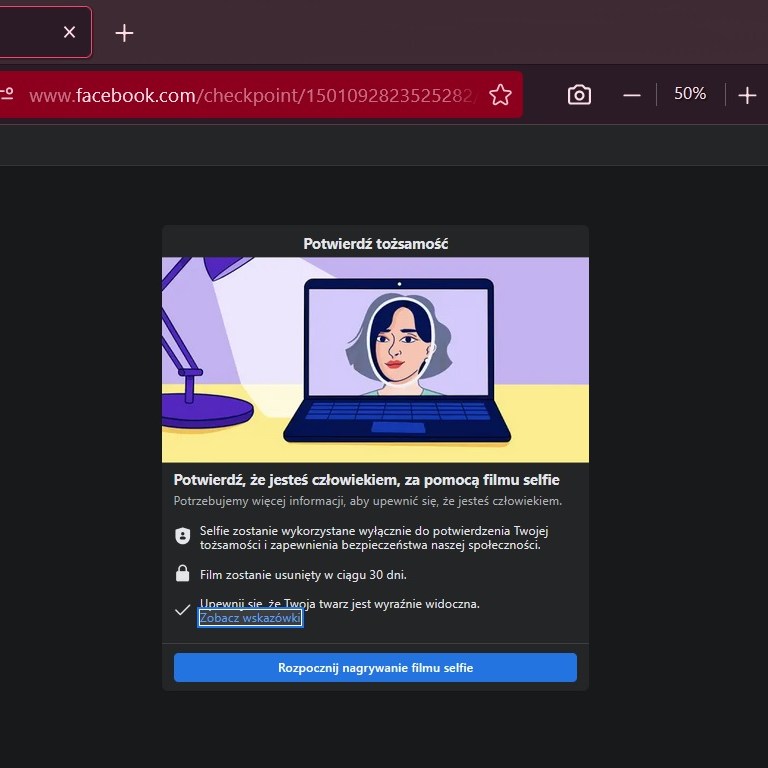Click the laptop in the selfie illustration

pyautogui.click(x=398, y=360)
